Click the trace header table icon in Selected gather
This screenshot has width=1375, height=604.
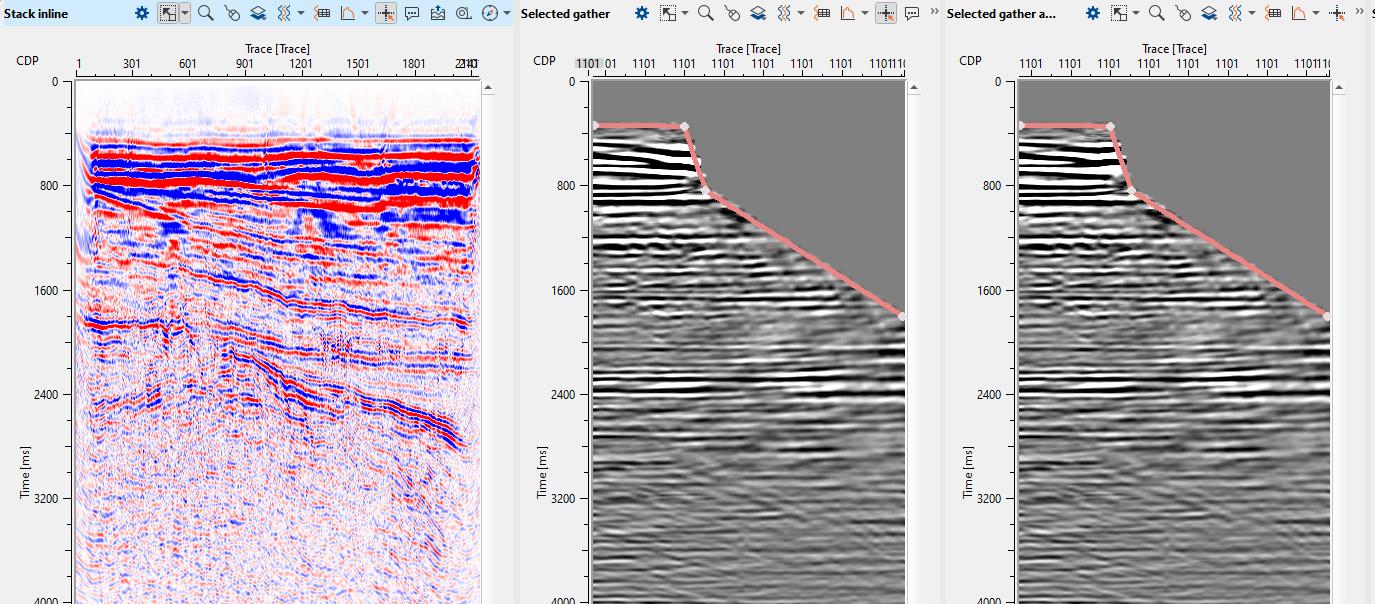[822, 13]
